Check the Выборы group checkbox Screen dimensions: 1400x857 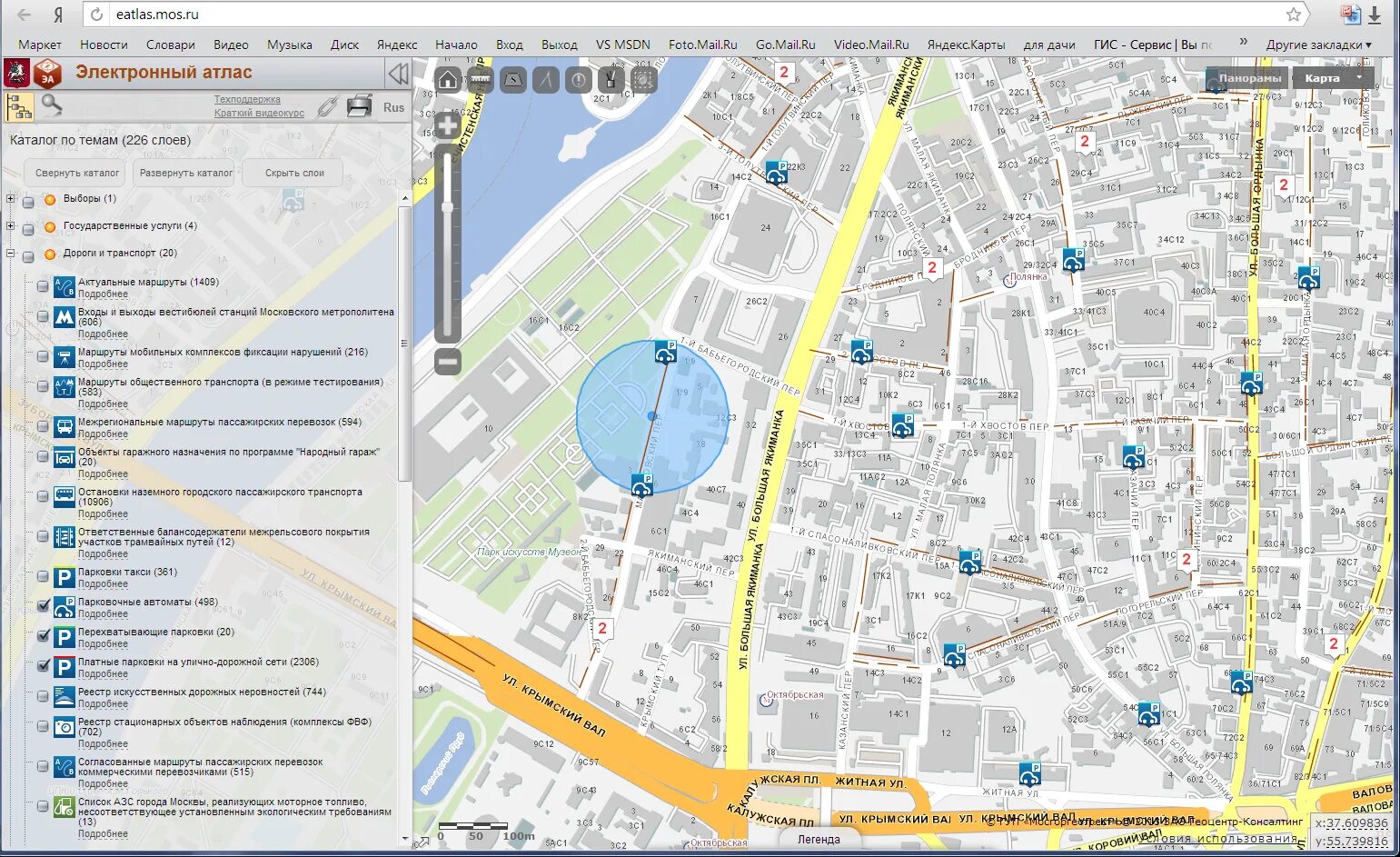click(x=29, y=201)
